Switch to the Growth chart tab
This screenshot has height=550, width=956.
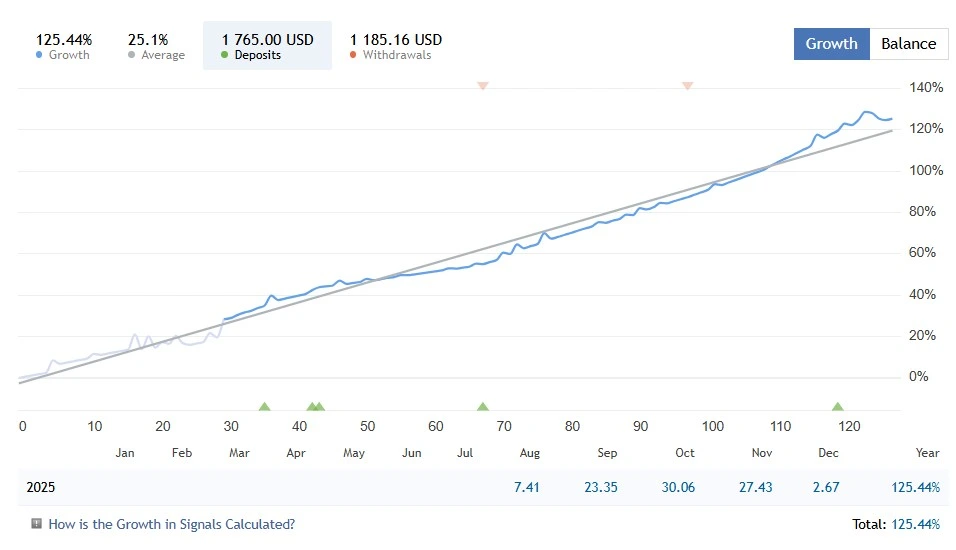[x=831, y=44]
